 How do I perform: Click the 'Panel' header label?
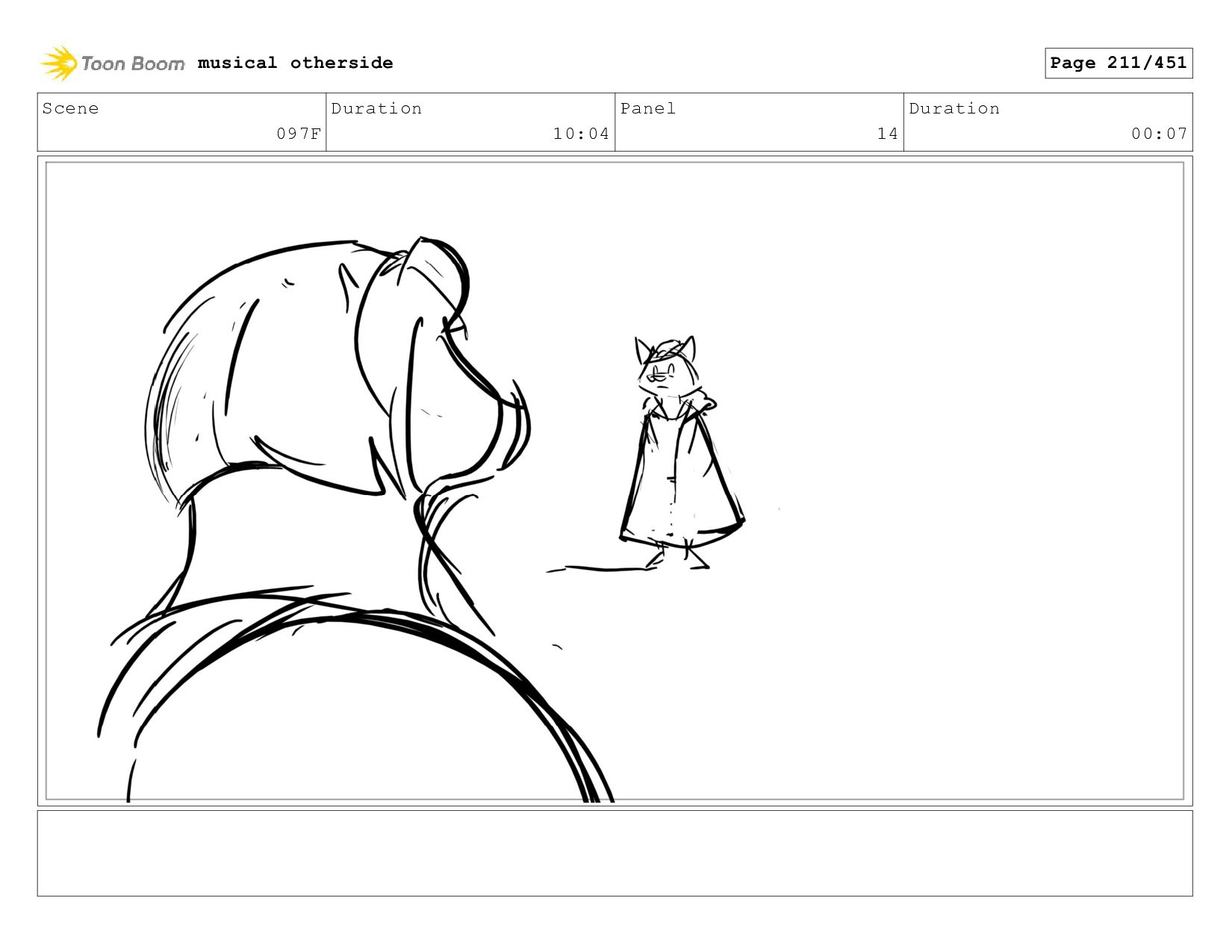[x=648, y=108]
